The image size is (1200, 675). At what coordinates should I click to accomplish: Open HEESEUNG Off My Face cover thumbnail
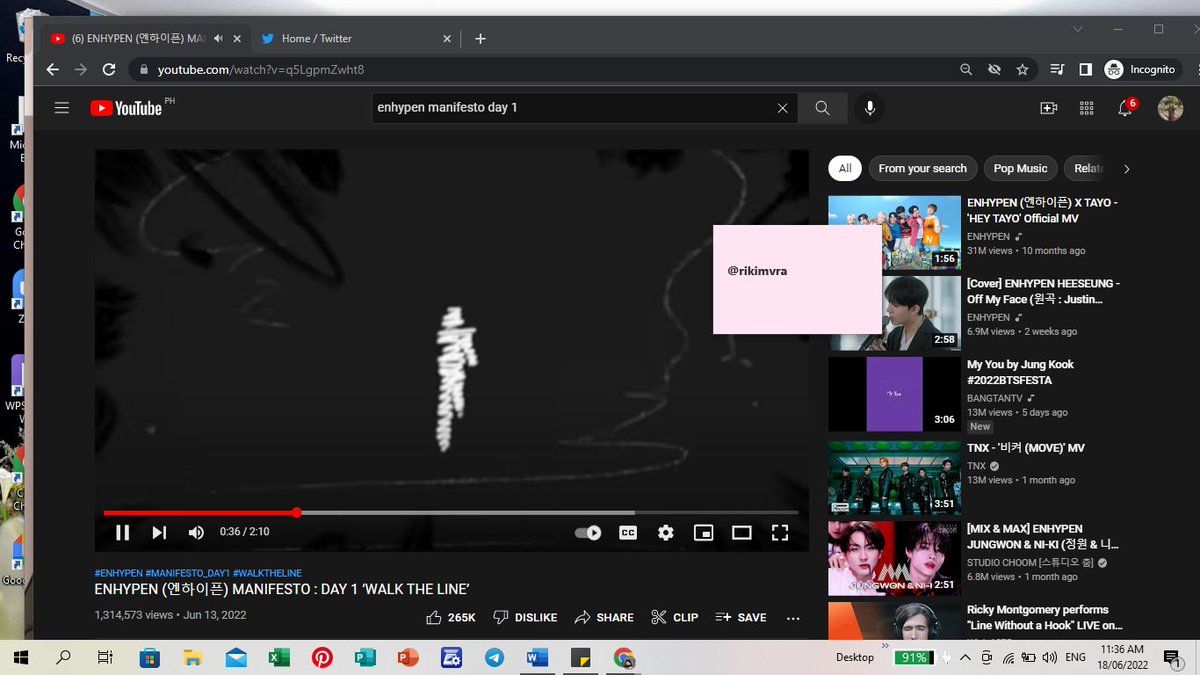click(894, 313)
